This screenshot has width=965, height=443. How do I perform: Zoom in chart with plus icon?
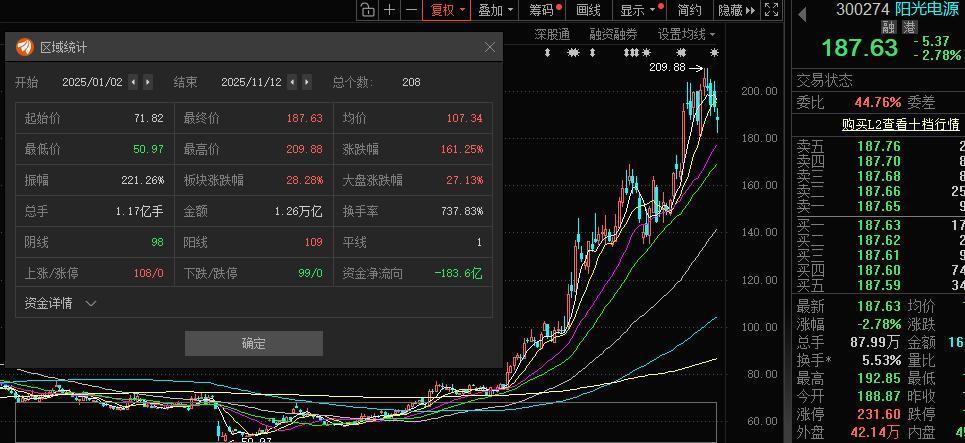click(x=389, y=10)
